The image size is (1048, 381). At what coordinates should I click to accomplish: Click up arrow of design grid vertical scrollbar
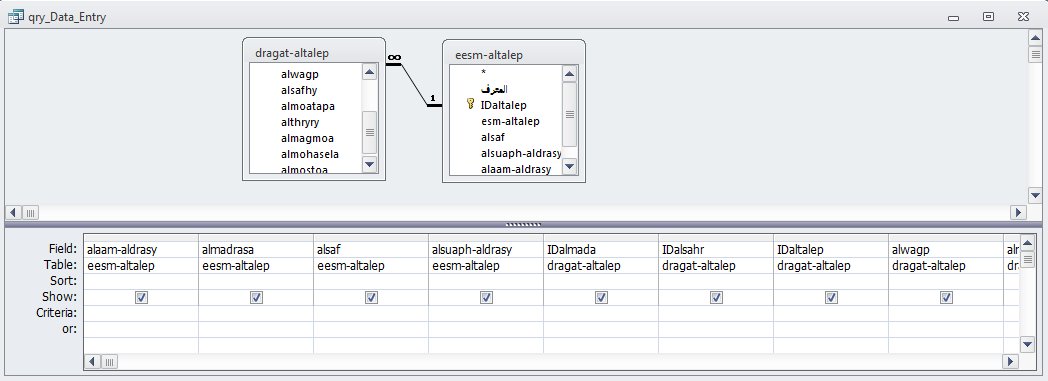coord(1028,242)
